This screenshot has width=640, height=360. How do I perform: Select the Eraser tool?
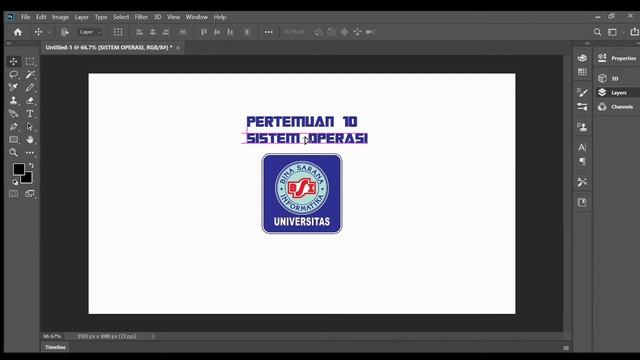point(30,100)
